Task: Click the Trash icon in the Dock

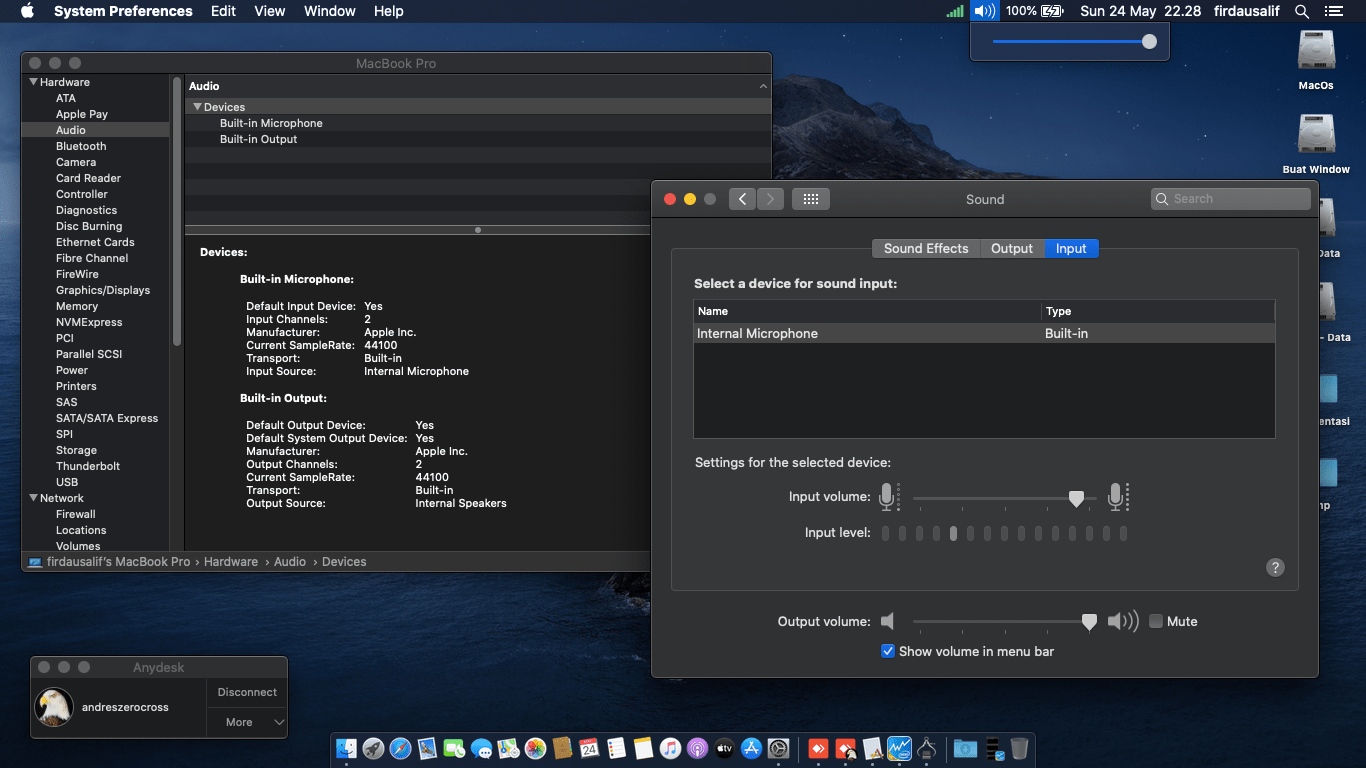Action: pos(1019,748)
